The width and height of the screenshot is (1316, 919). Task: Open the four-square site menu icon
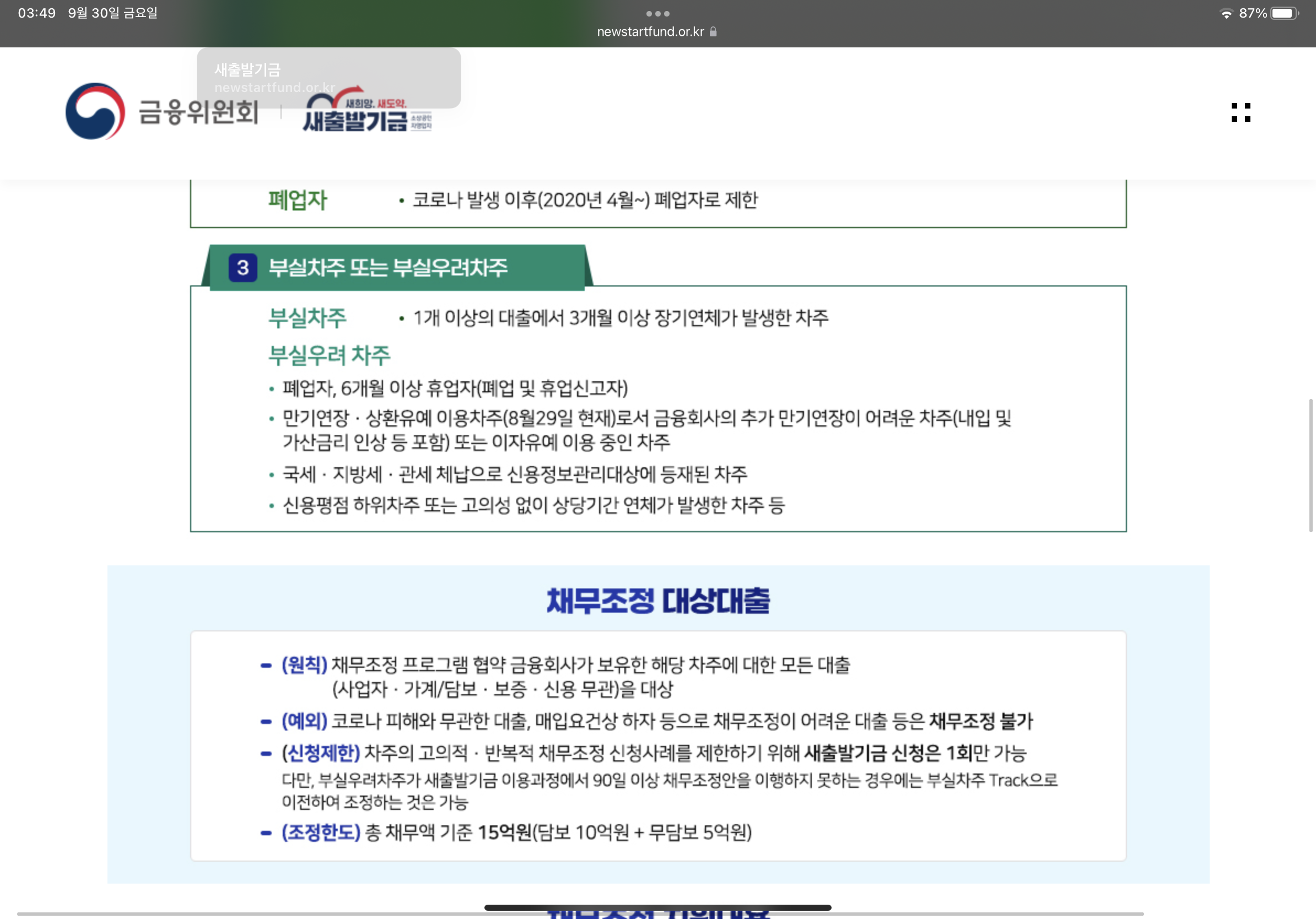(1241, 112)
